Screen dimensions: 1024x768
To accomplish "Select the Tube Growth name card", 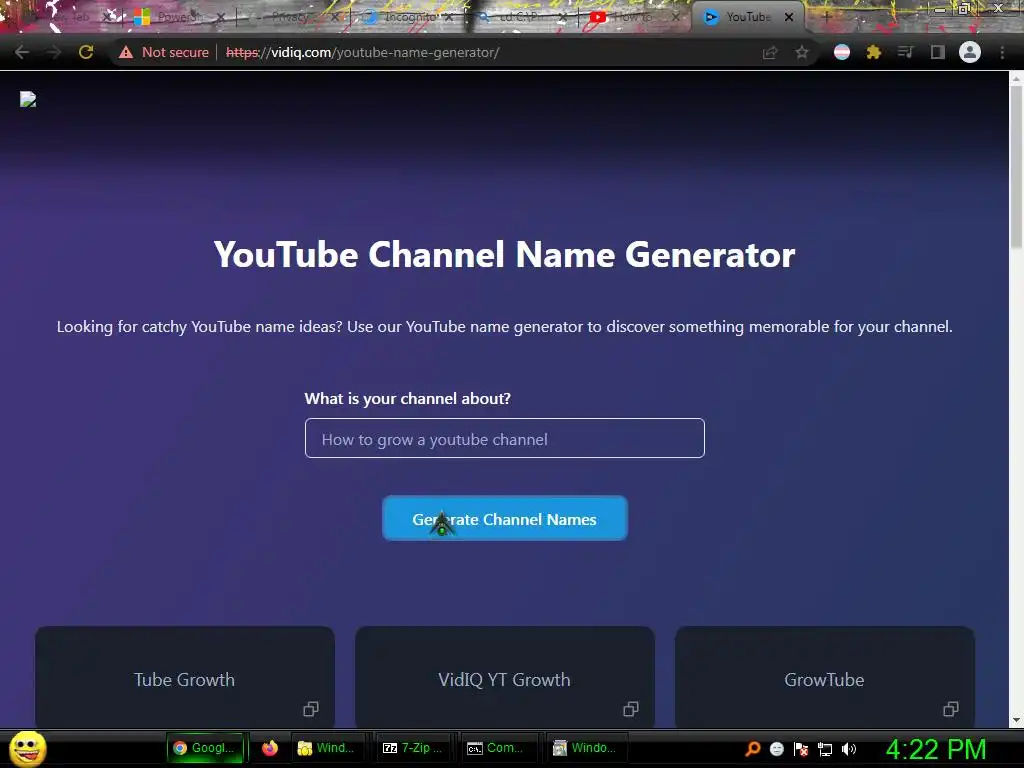I will coord(185,677).
